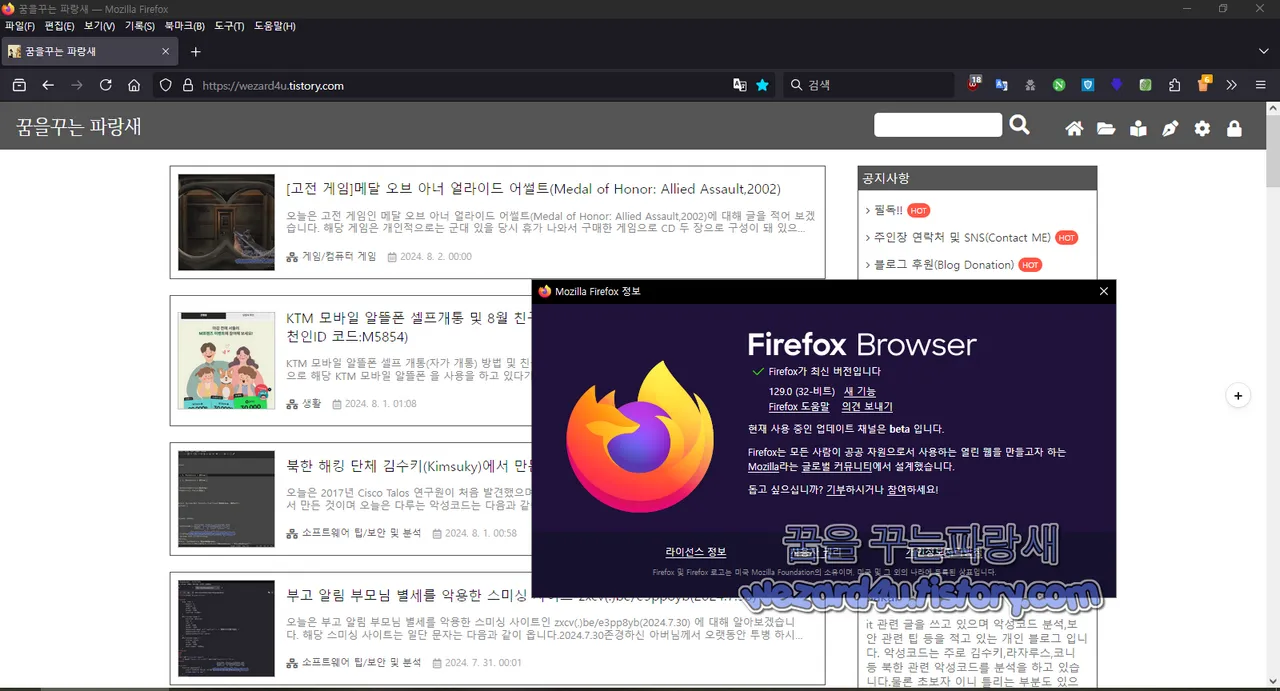Open the KTM 모바일 알뜰폰 post title
Screen dimensions: 1280x691
tap(409, 327)
